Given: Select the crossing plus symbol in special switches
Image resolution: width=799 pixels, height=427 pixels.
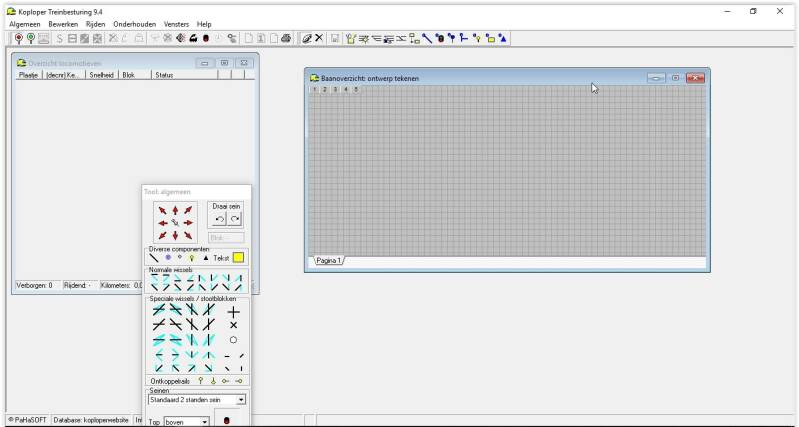Looking at the screenshot, I should (233, 311).
